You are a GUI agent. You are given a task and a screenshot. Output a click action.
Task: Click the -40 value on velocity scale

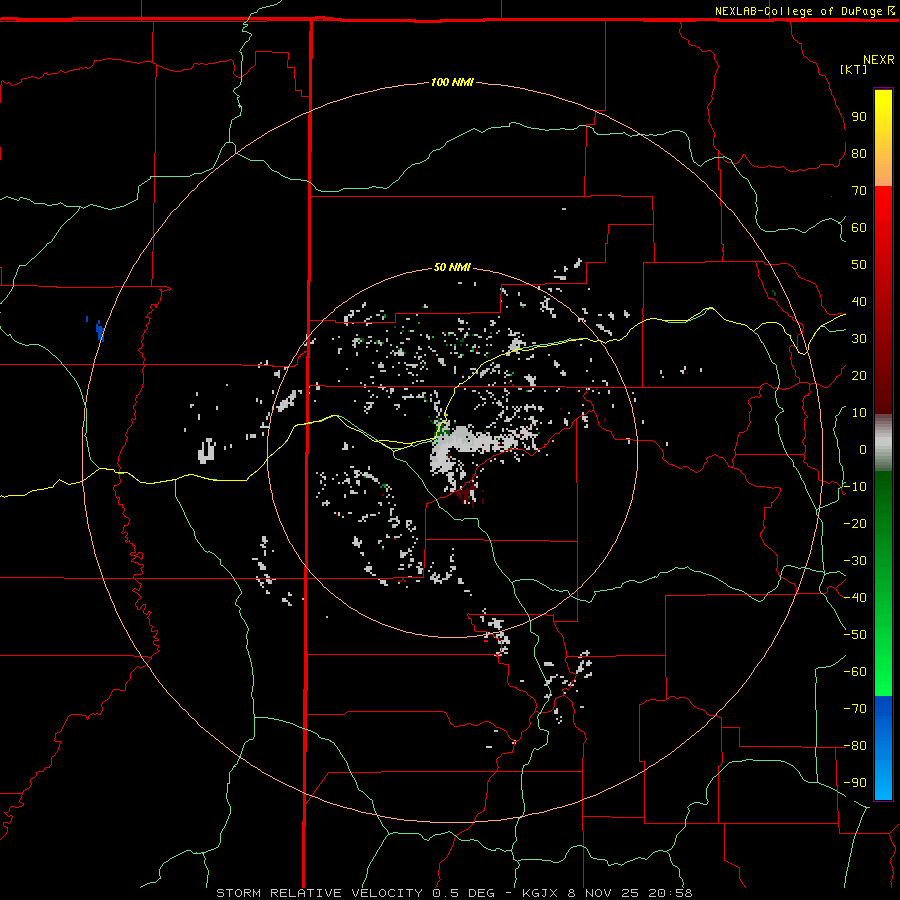(x=855, y=598)
